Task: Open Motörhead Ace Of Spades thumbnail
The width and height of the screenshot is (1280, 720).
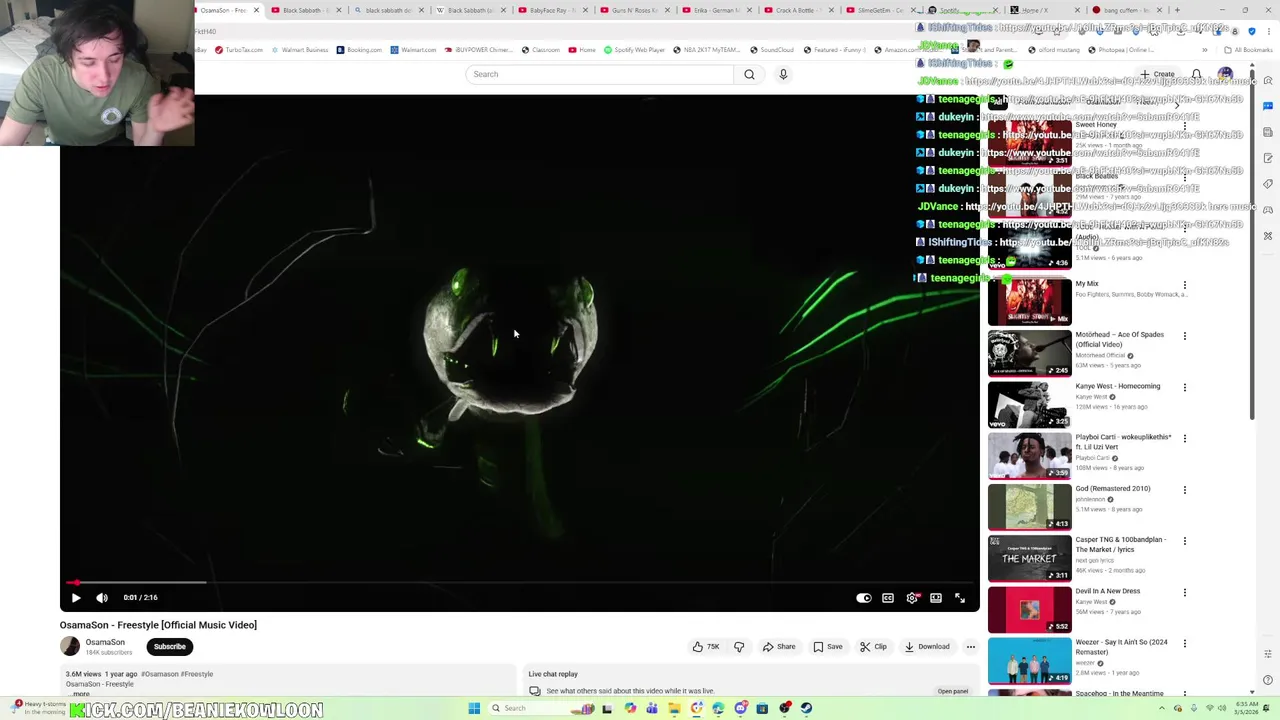Action: 1029,354
